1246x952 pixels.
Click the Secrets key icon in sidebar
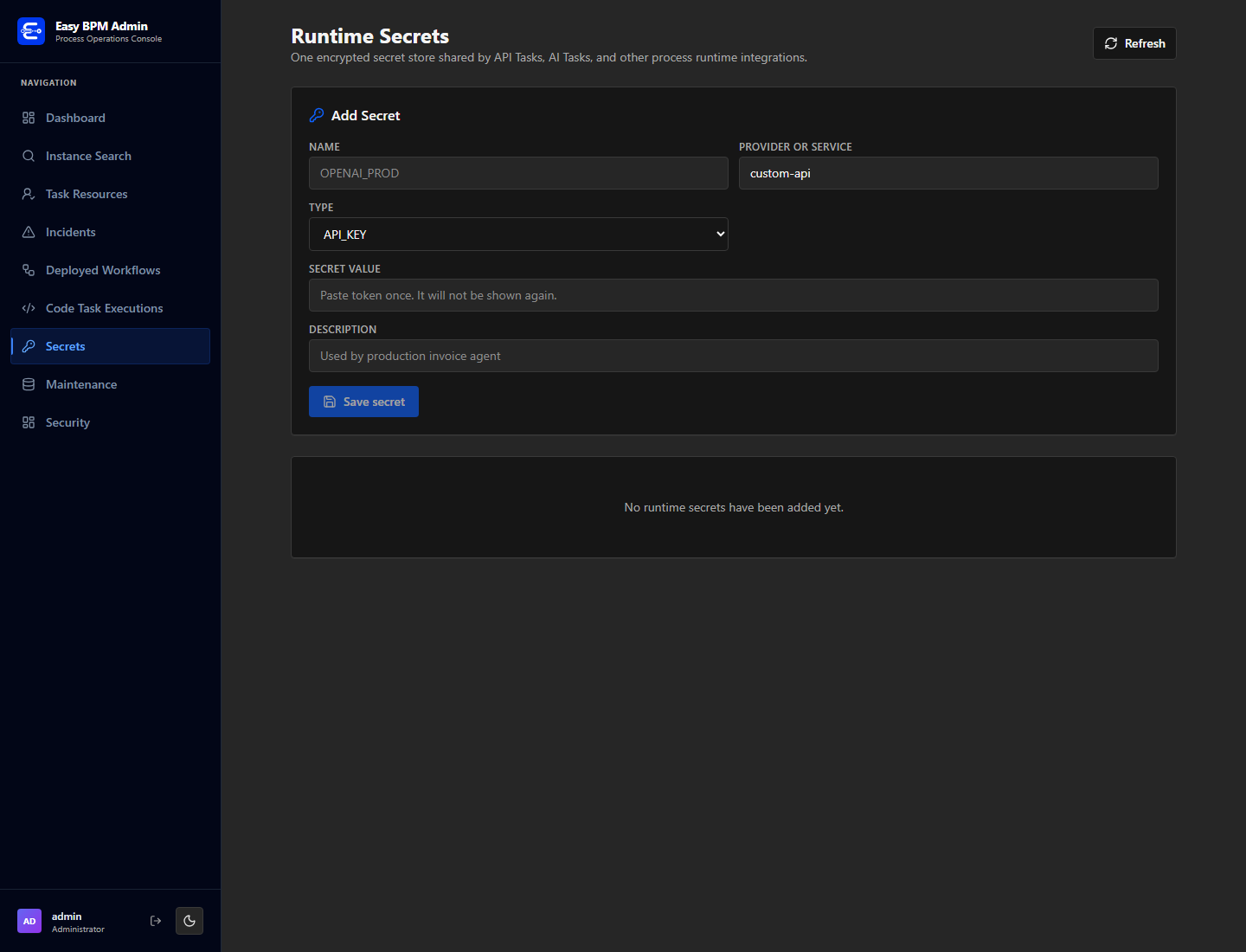[29, 346]
